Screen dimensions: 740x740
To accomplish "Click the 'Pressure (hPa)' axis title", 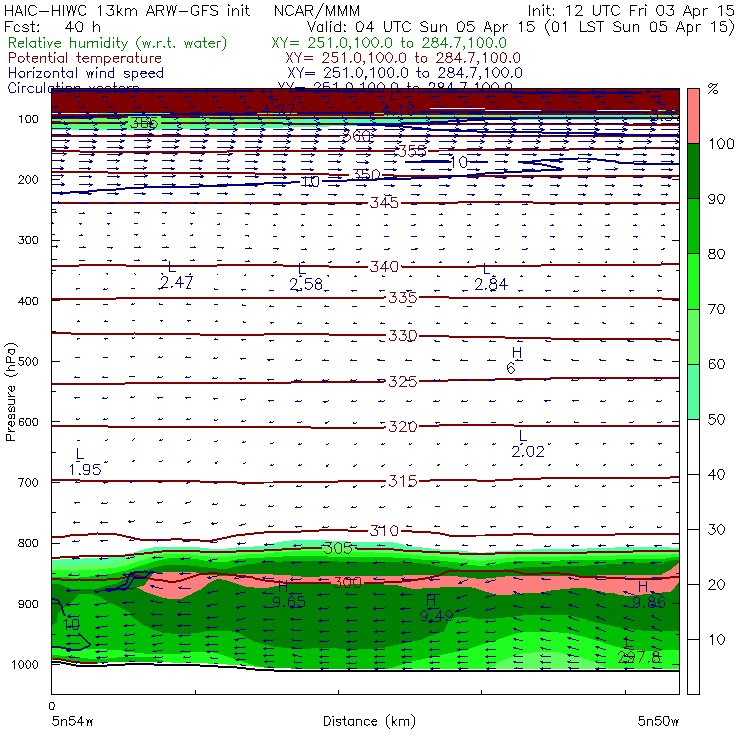I will point(10,392).
